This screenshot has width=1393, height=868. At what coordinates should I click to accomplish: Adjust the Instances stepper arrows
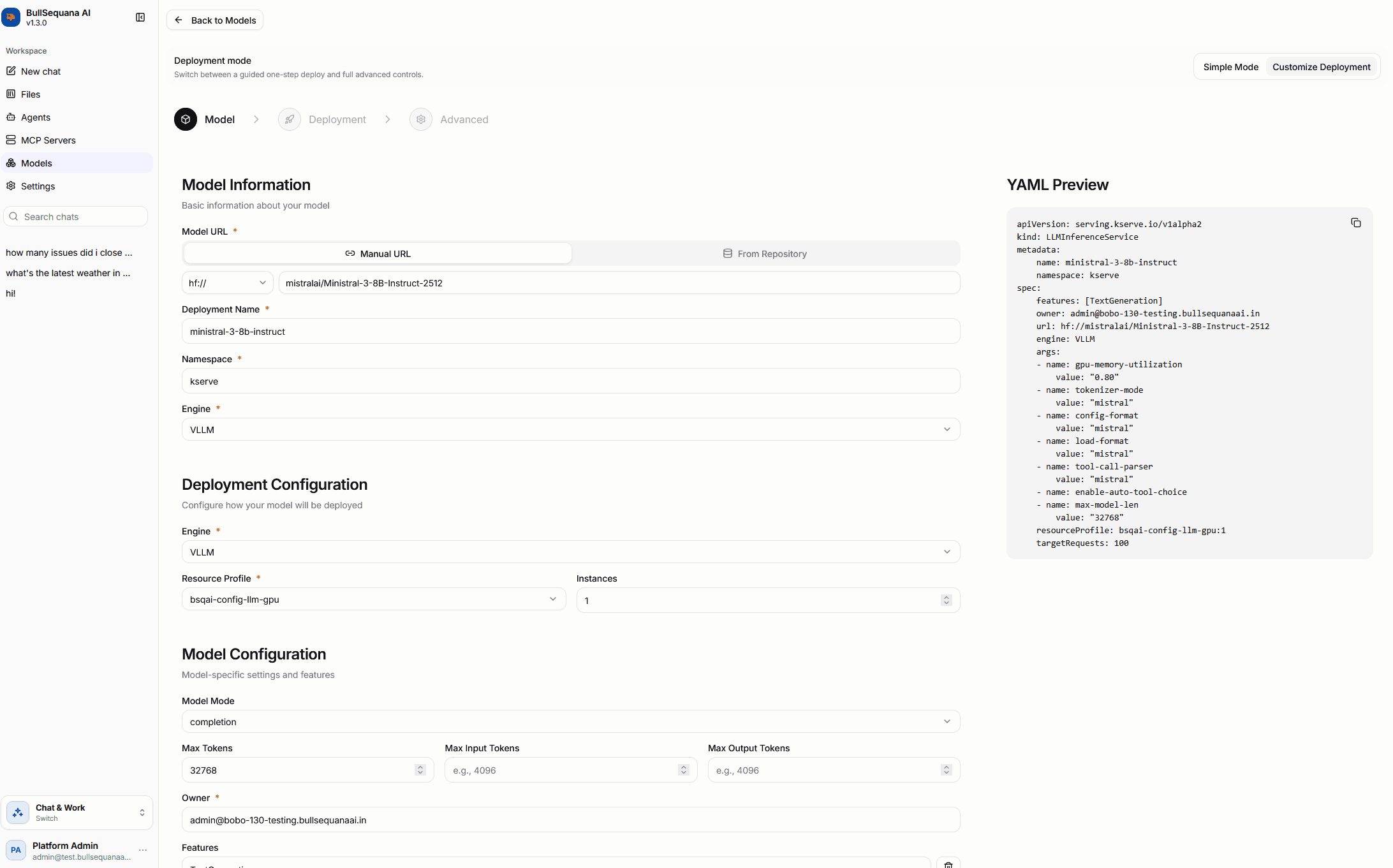[x=947, y=600]
